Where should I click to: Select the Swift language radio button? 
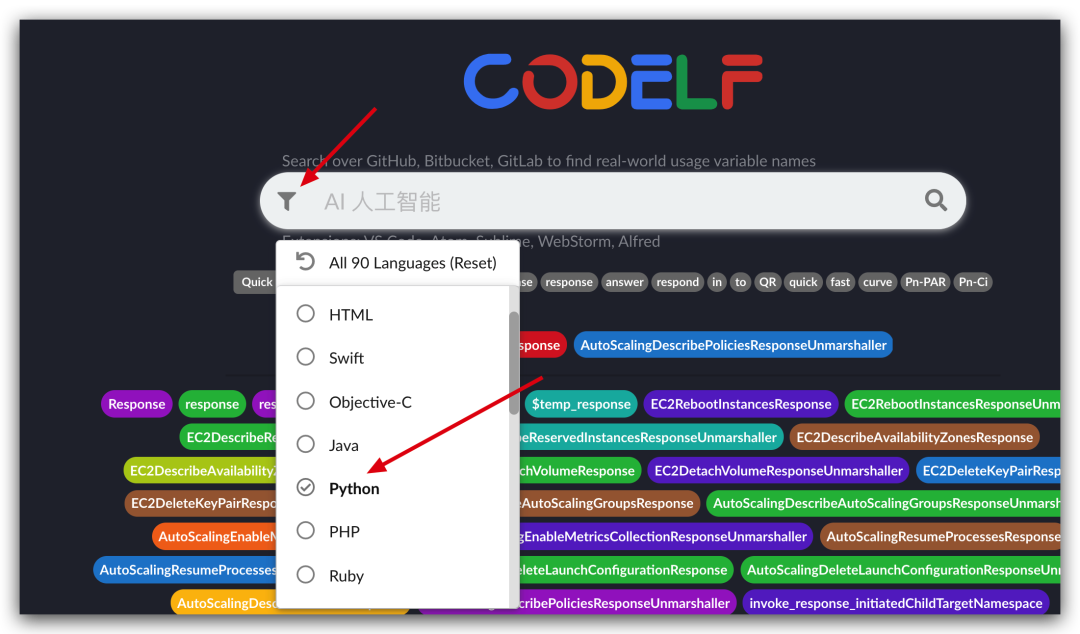tap(305, 357)
